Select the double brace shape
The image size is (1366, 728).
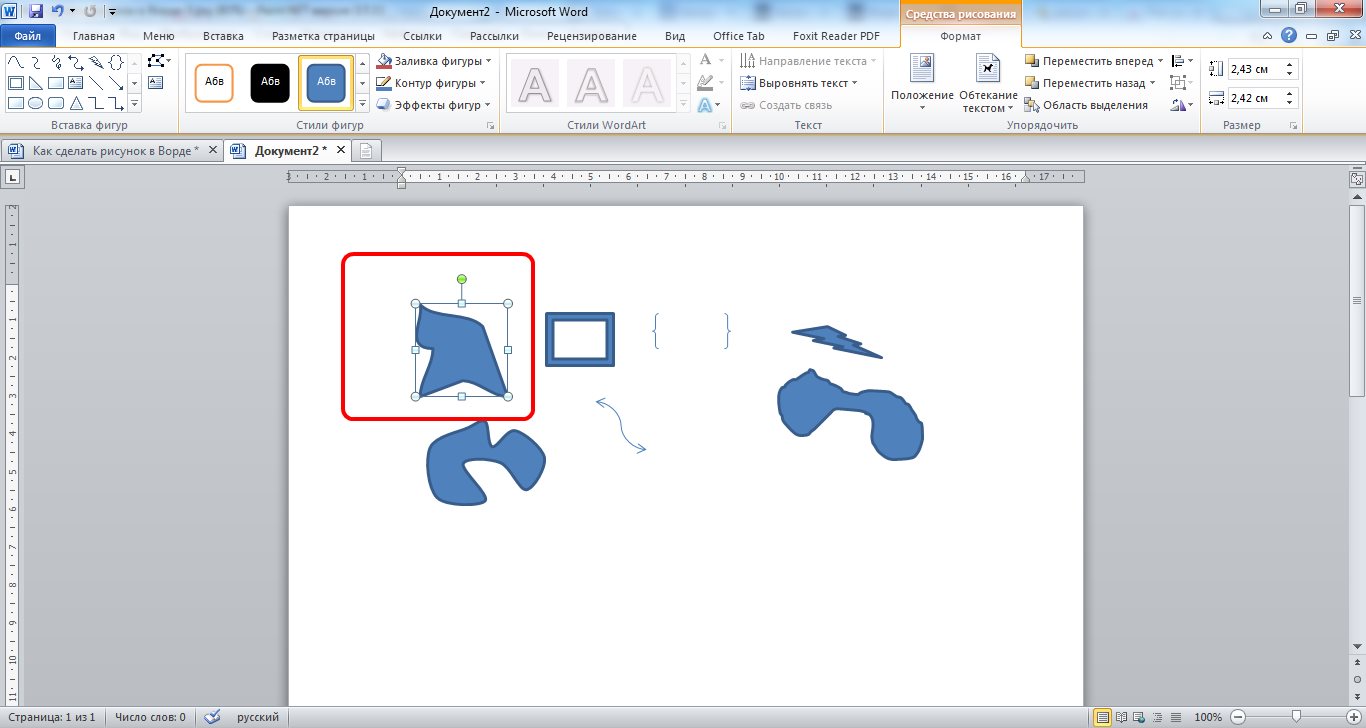click(x=116, y=62)
